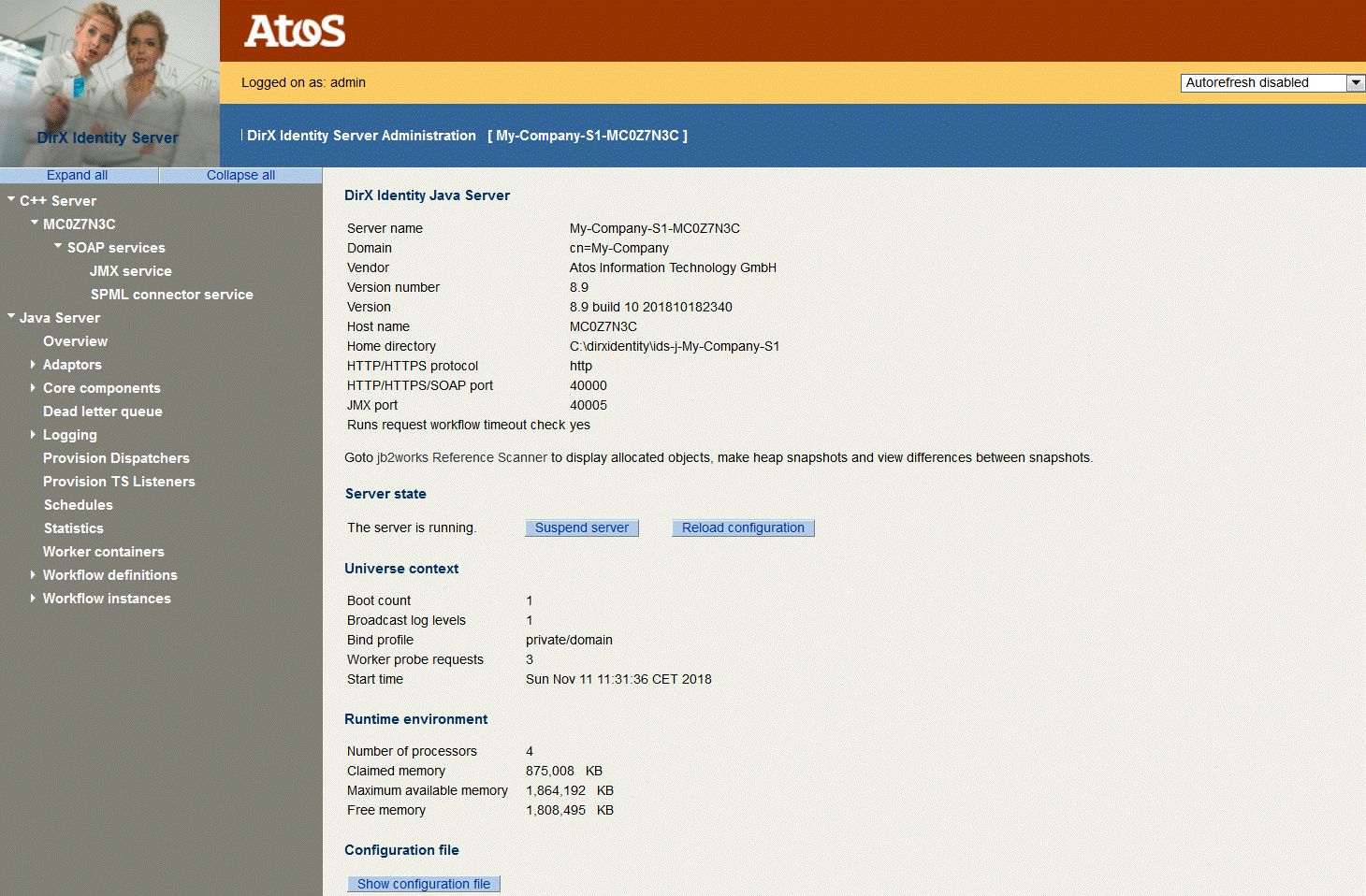
Task: Click Collapse all
Action: tap(240, 174)
